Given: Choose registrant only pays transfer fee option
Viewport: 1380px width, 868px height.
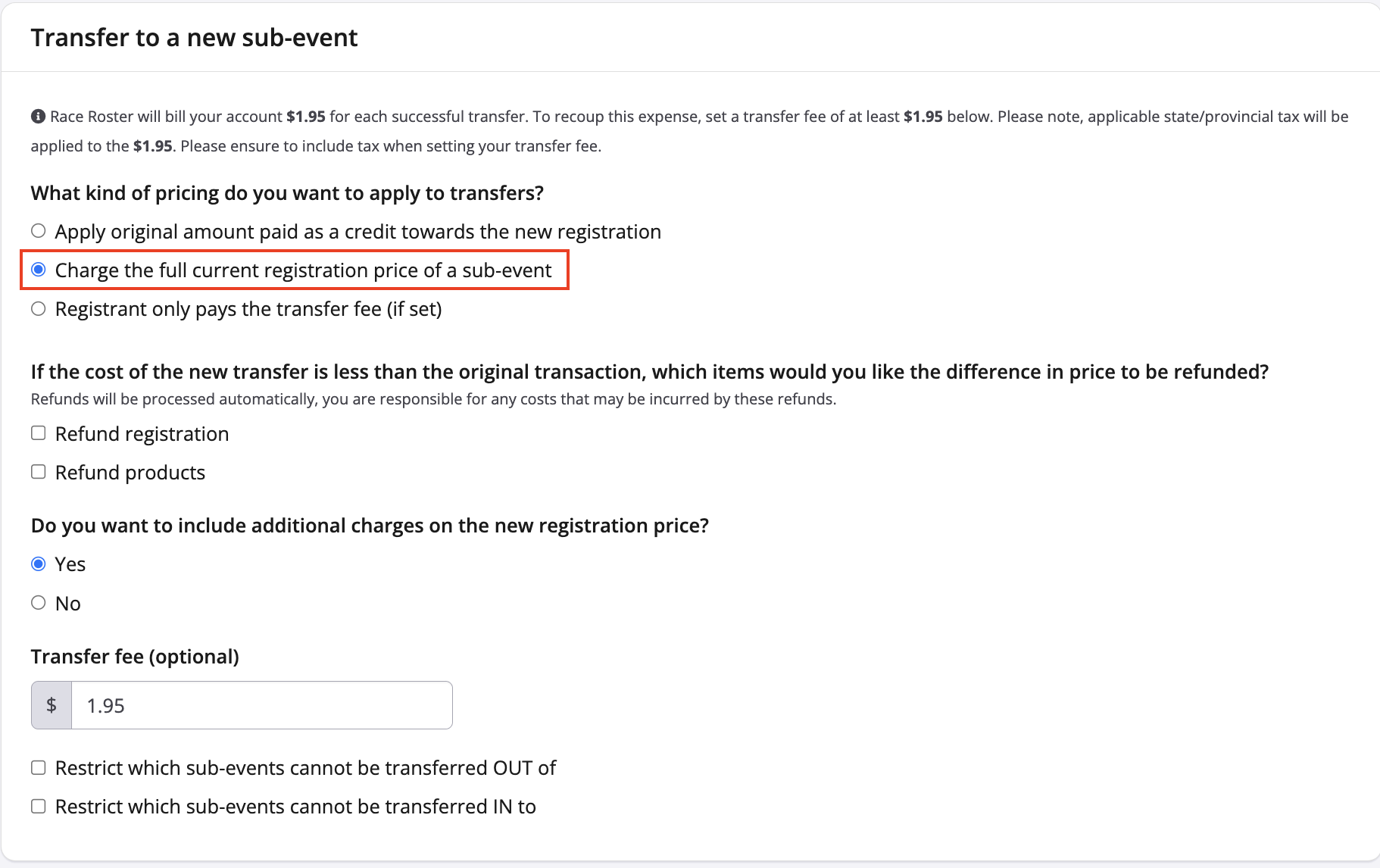Looking at the screenshot, I should (39, 308).
